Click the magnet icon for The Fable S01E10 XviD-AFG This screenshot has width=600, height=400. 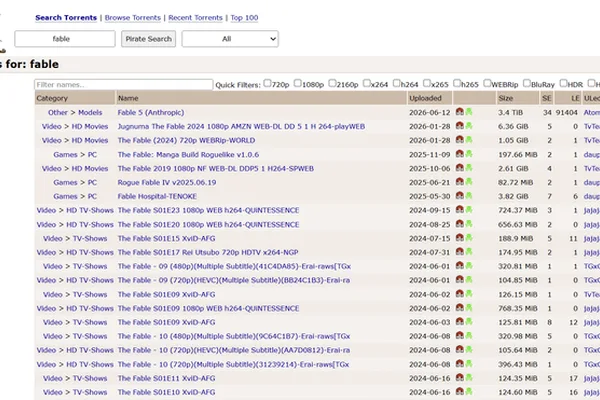point(460,392)
